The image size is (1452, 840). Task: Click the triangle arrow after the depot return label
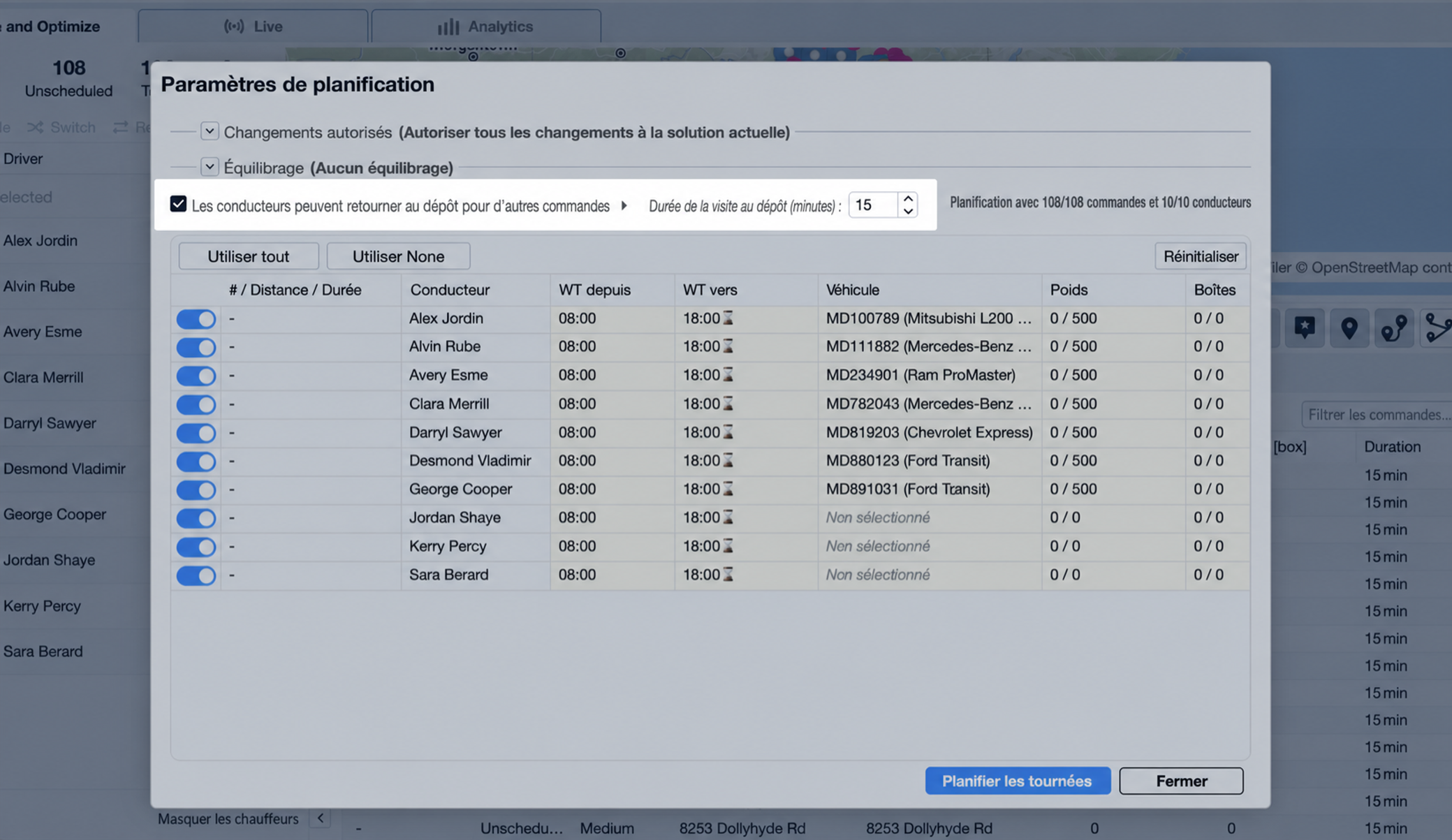pyautogui.click(x=624, y=205)
